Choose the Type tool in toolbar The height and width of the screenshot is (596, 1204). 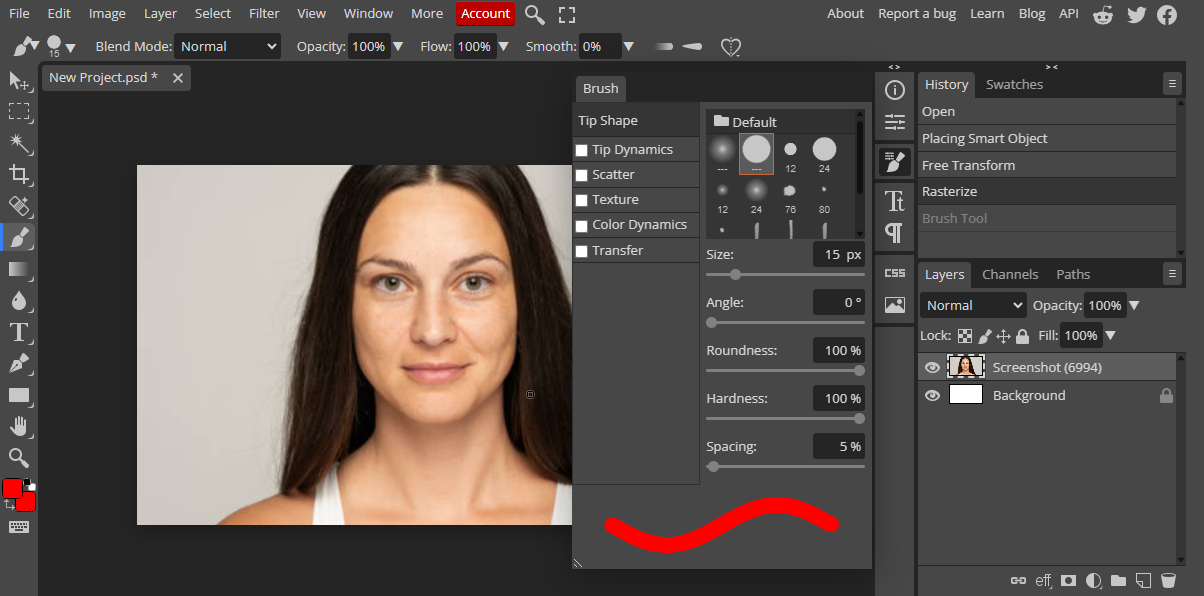pyautogui.click(x=19, y=332)
